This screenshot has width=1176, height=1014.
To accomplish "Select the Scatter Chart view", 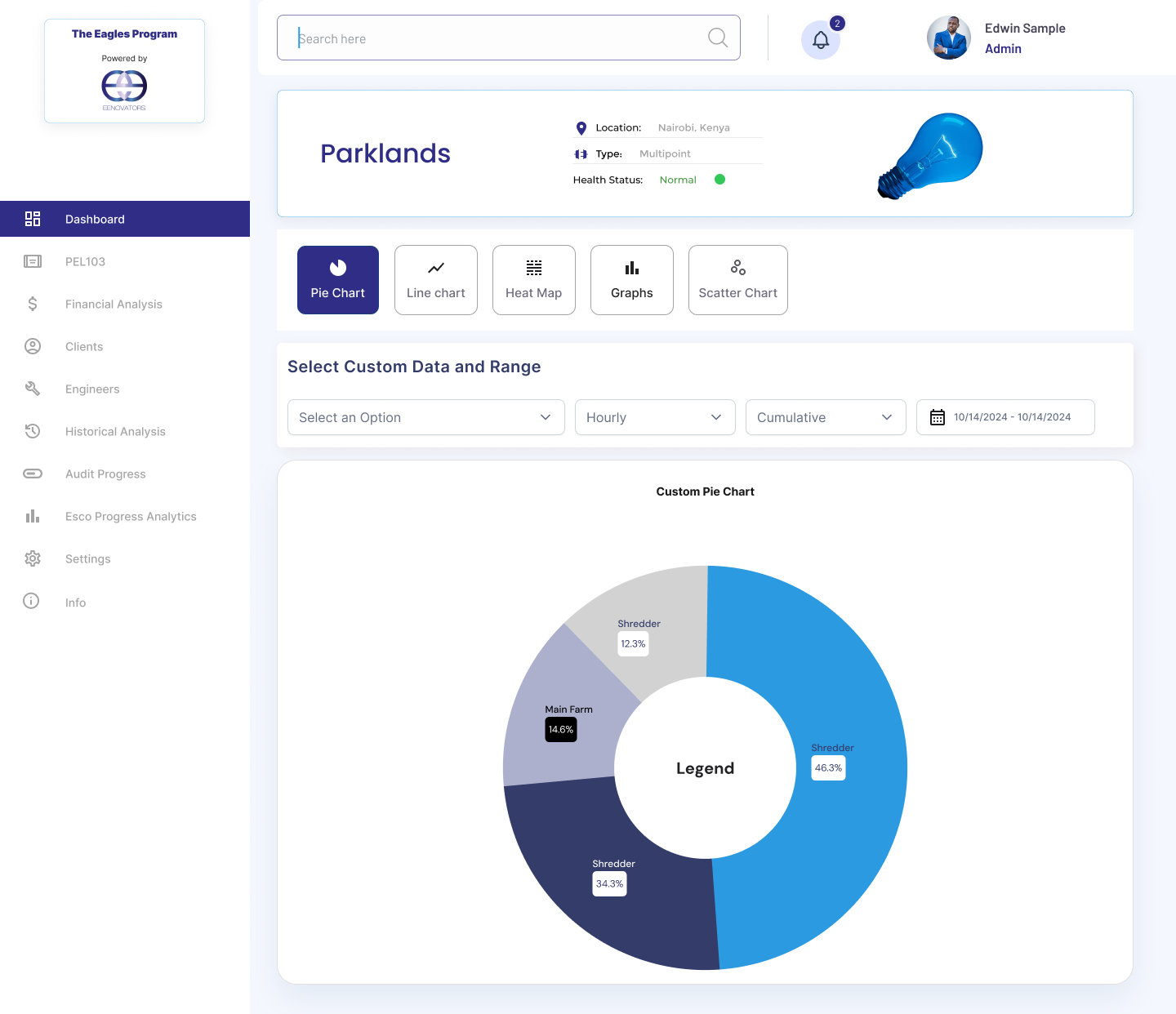I will point(738,280).
